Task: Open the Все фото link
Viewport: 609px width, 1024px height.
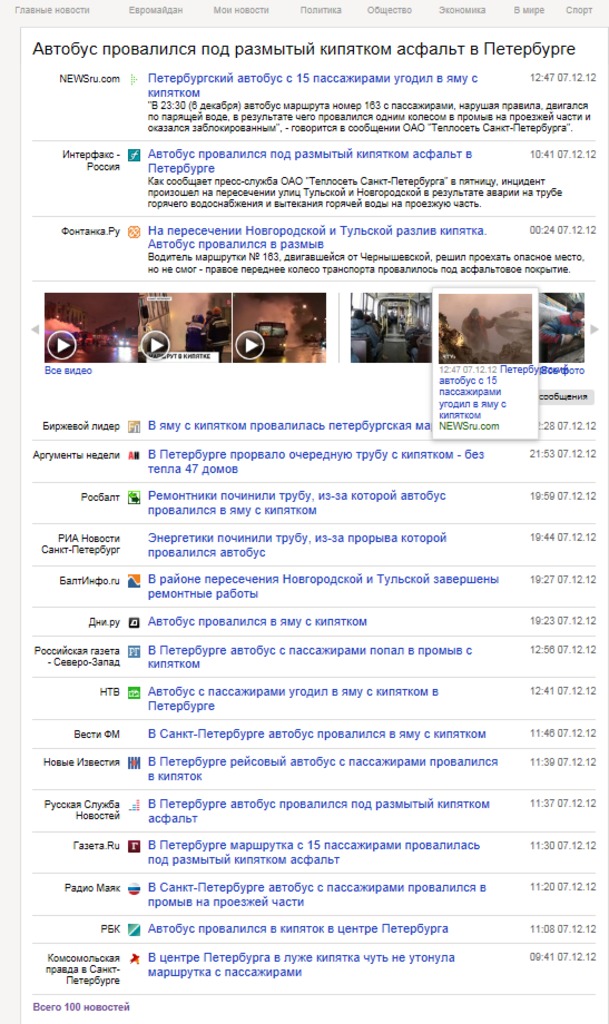Action: (x=563, y=370)
